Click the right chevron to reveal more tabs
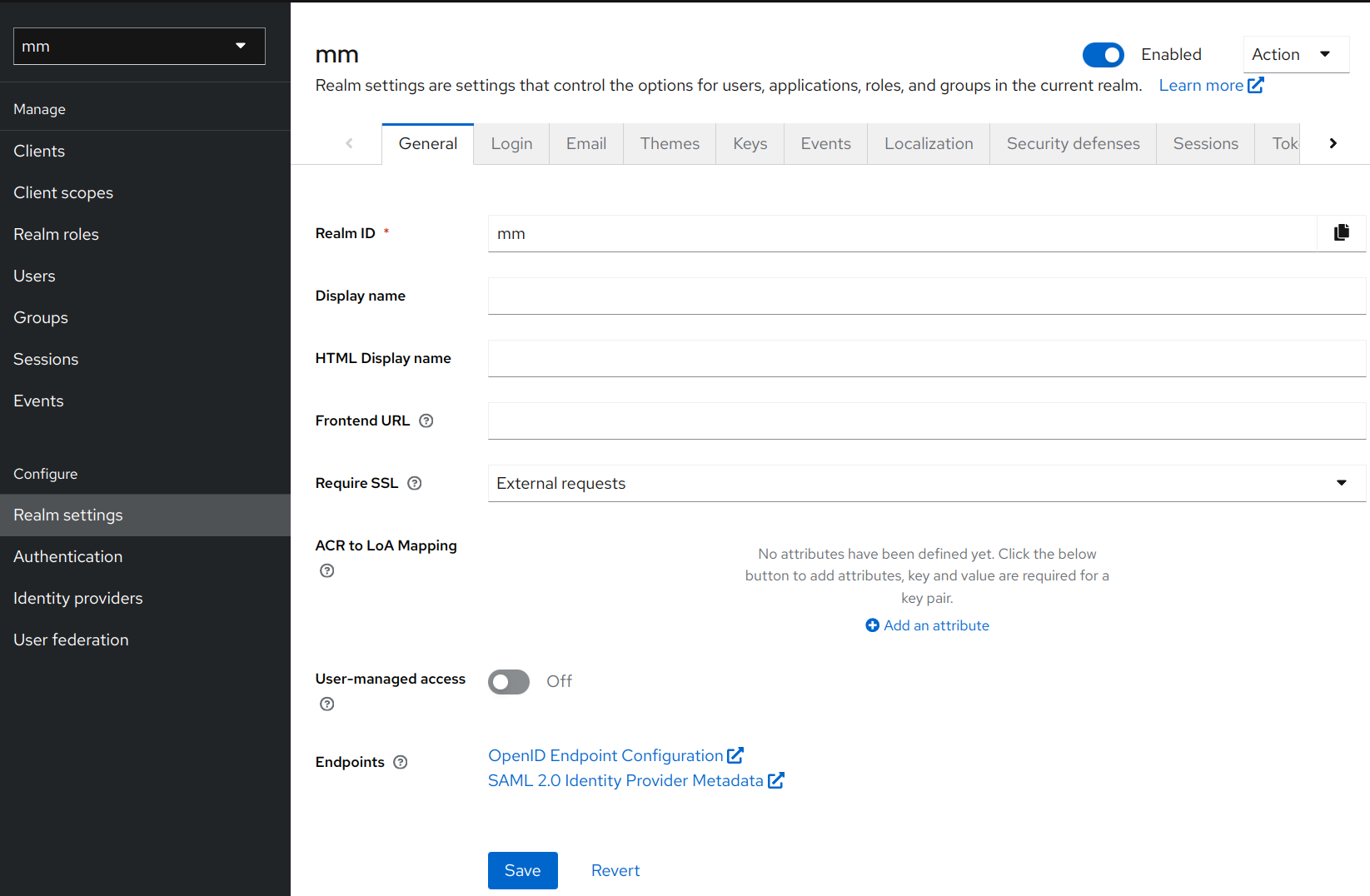Screen dimensions: 1370x896 pyautogui.click(x=1333, y=142)
